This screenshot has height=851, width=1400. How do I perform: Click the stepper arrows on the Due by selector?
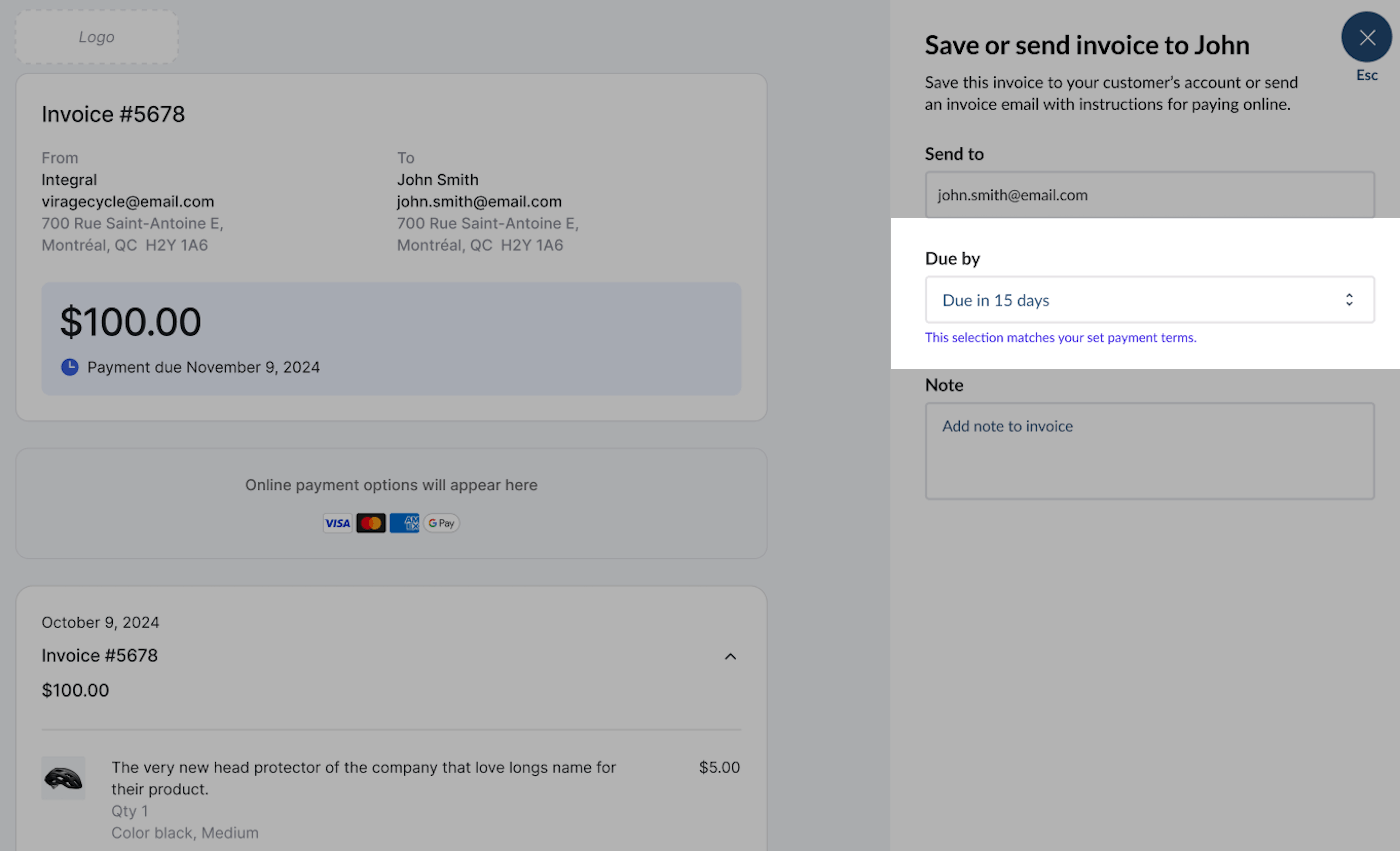tap(1349, 299)
